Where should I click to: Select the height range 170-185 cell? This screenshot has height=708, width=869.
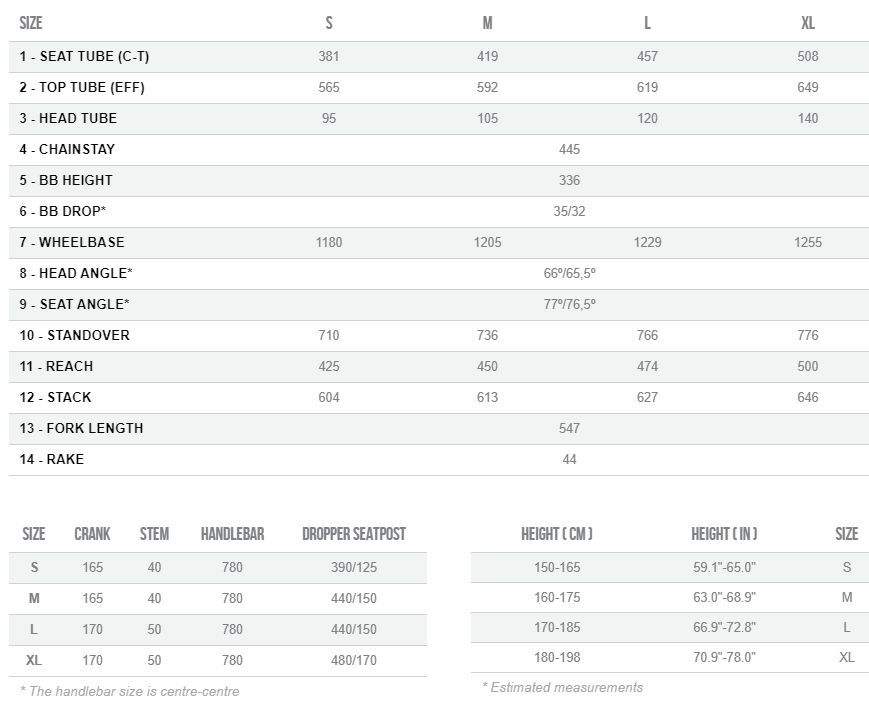tap(557, 628)
